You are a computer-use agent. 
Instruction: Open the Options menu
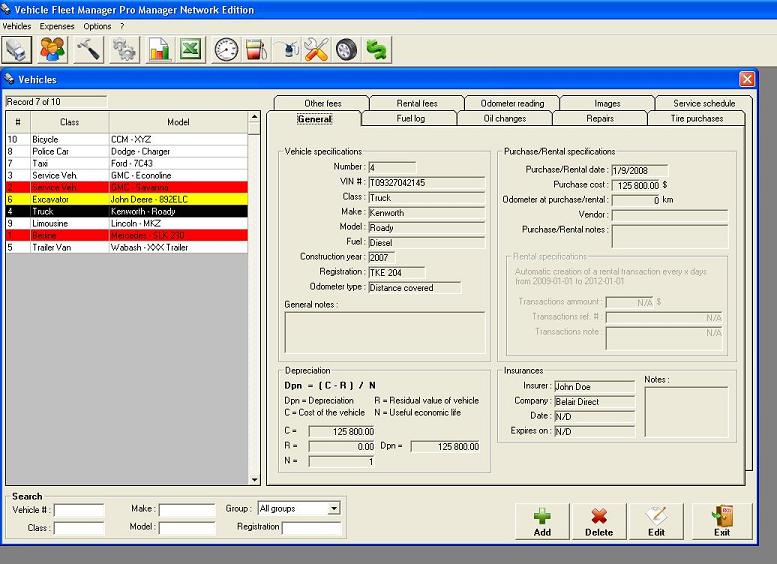tap(97, 26)
